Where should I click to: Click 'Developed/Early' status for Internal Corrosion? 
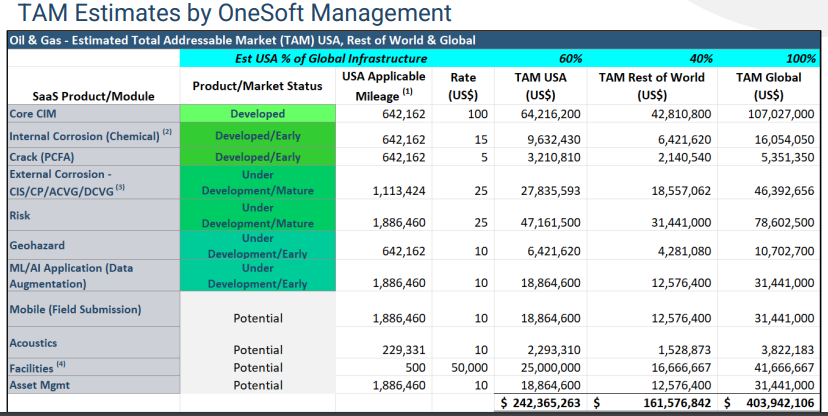(x=258, y=136)
